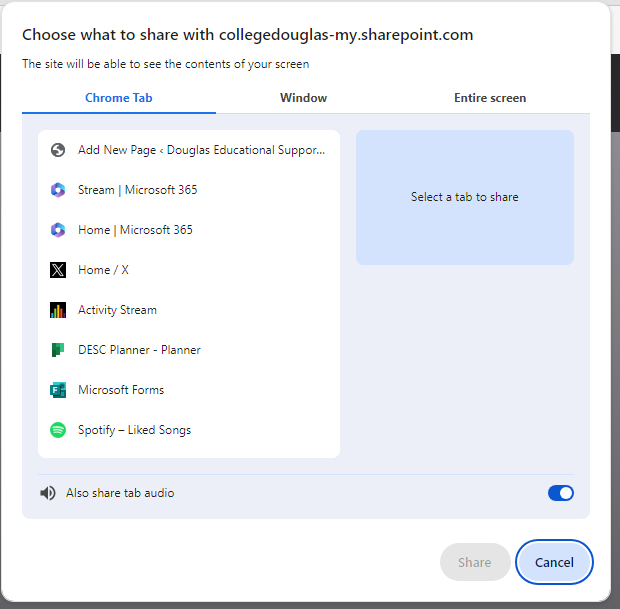This screenshot has width=620, height=609.
Task: Switch to the Window tab
Action: (304, 98)
